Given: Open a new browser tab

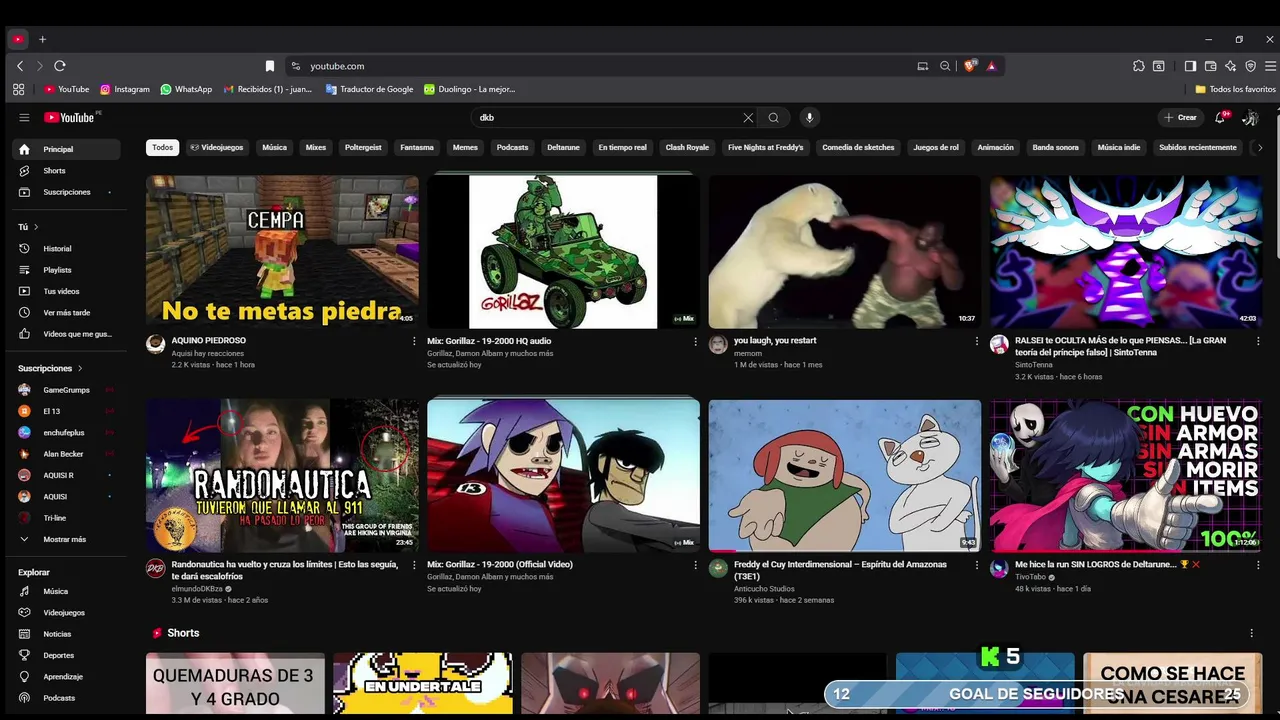Looking at the screenshot, I should pyautogui.click(x=43, y=39).
